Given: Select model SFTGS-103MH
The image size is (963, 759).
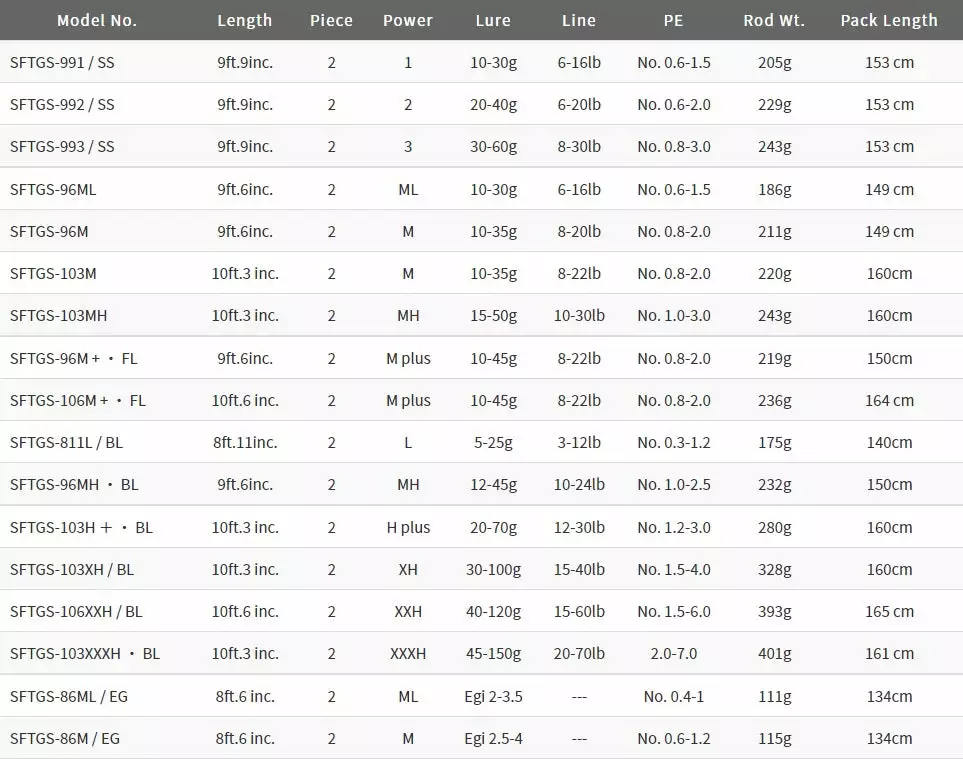Looking at the screenshot, I should point(59,316).
